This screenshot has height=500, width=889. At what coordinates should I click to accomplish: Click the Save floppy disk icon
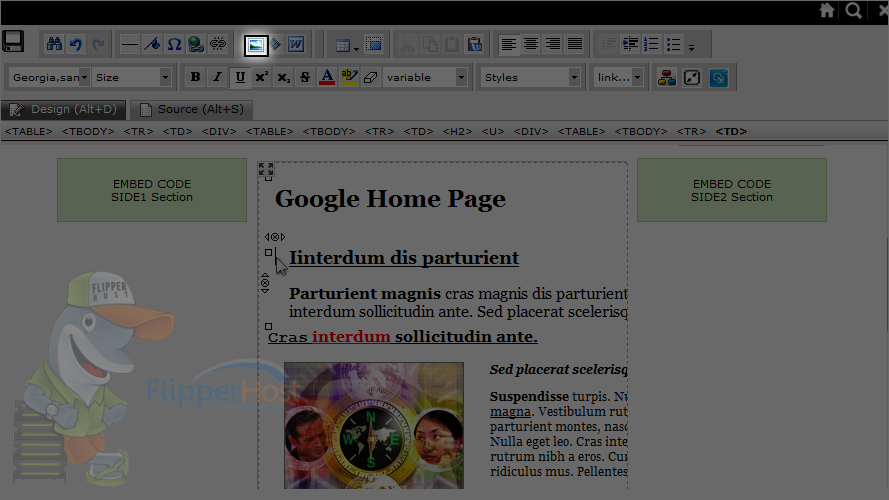coord(13,41)
